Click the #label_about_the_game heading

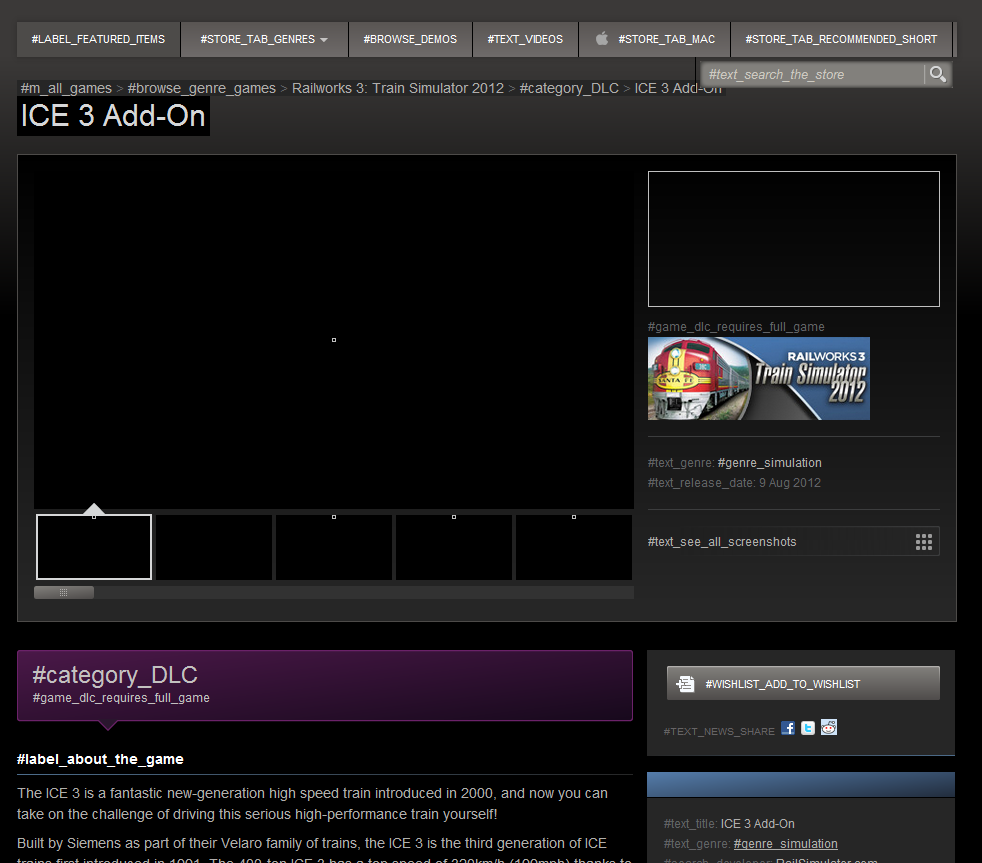[100, 759]
